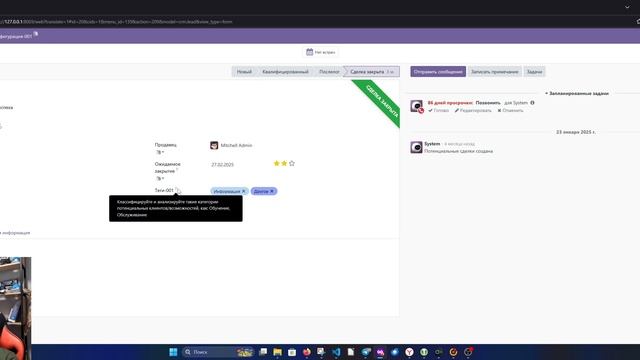This screenshot has height=360, width=640.
Task: Open the Windows Start menu
Action: (173, 352)
